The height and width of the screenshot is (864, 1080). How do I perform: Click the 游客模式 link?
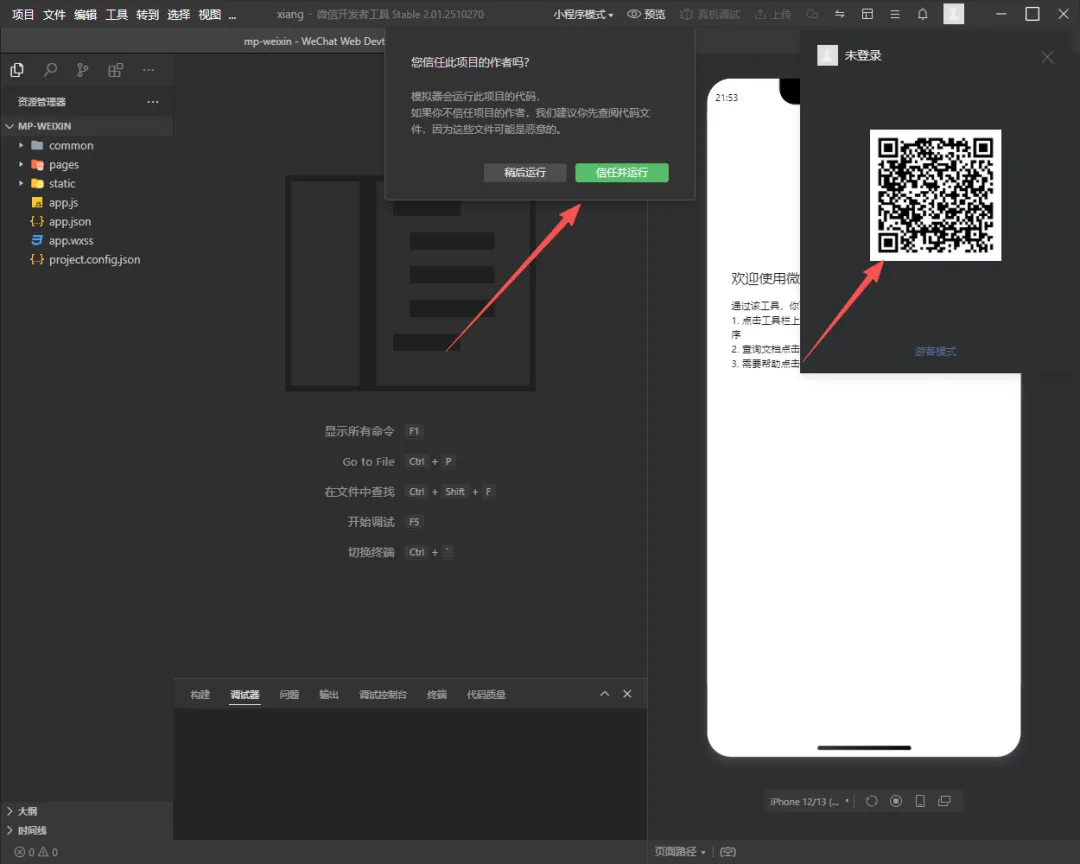(935, 351)
